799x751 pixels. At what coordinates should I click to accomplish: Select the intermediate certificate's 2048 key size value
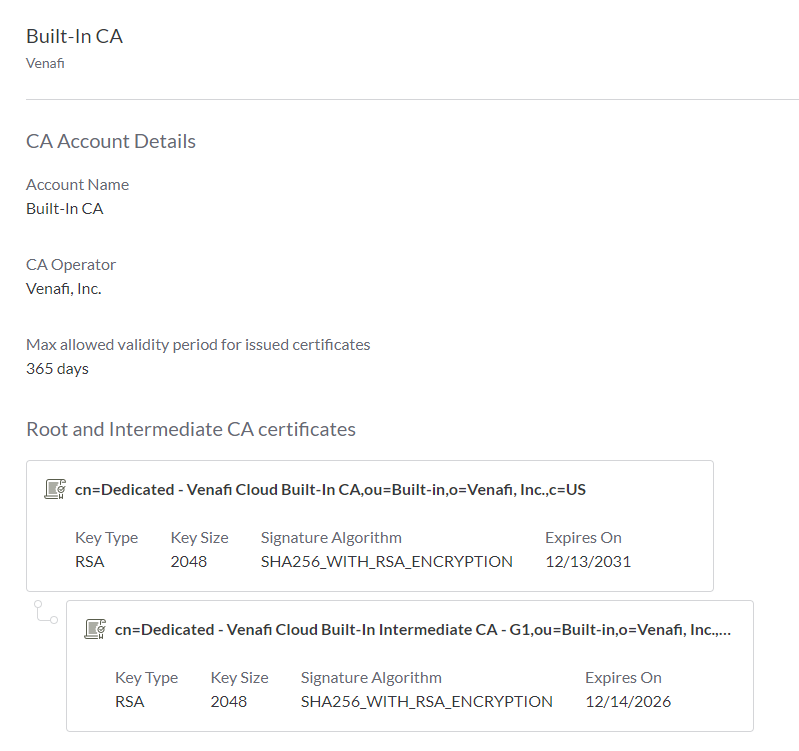coord(229,702)
